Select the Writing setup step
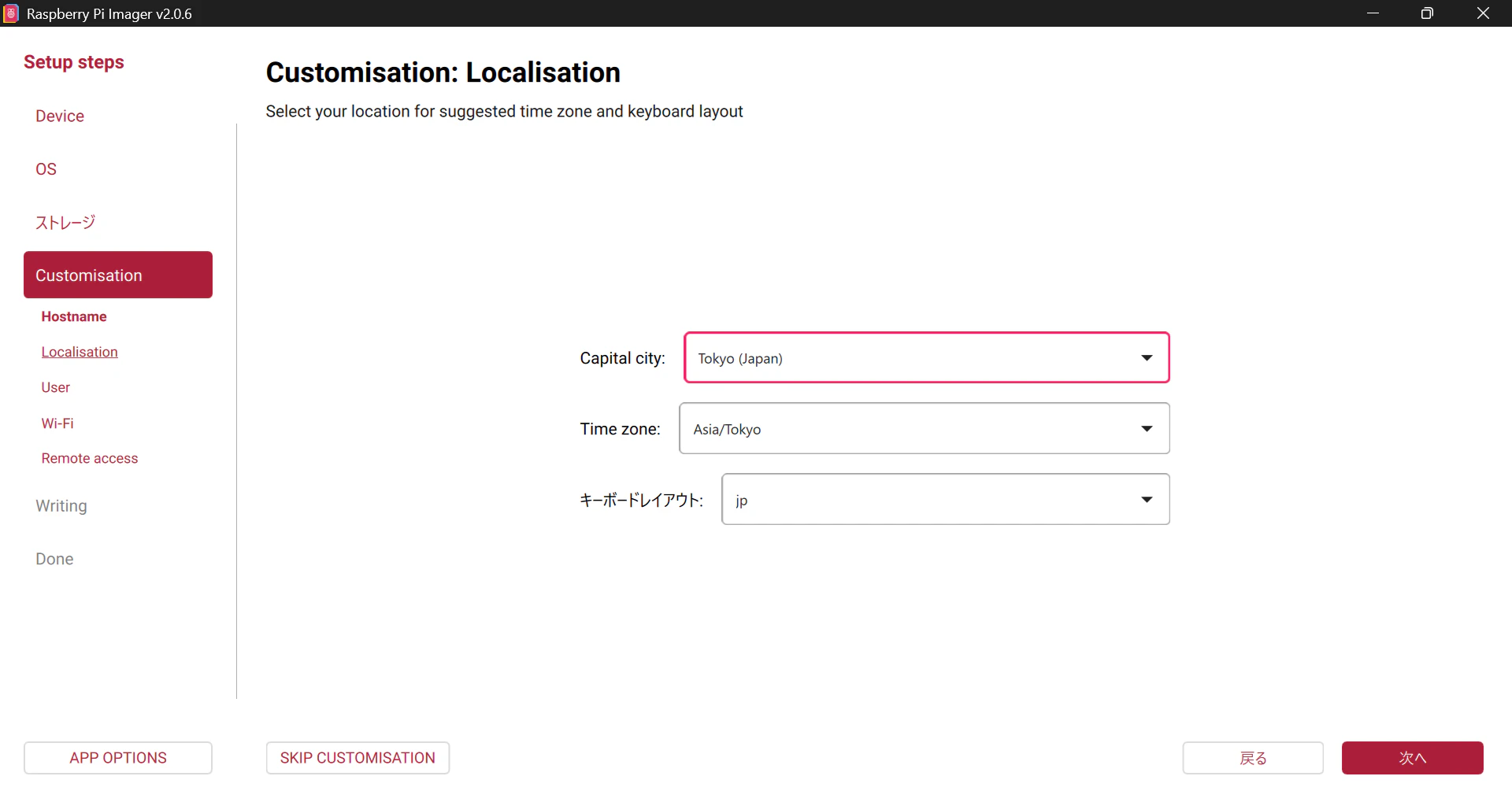The width and height of the screenshot is (1512, 791). (x=61, y=506)
